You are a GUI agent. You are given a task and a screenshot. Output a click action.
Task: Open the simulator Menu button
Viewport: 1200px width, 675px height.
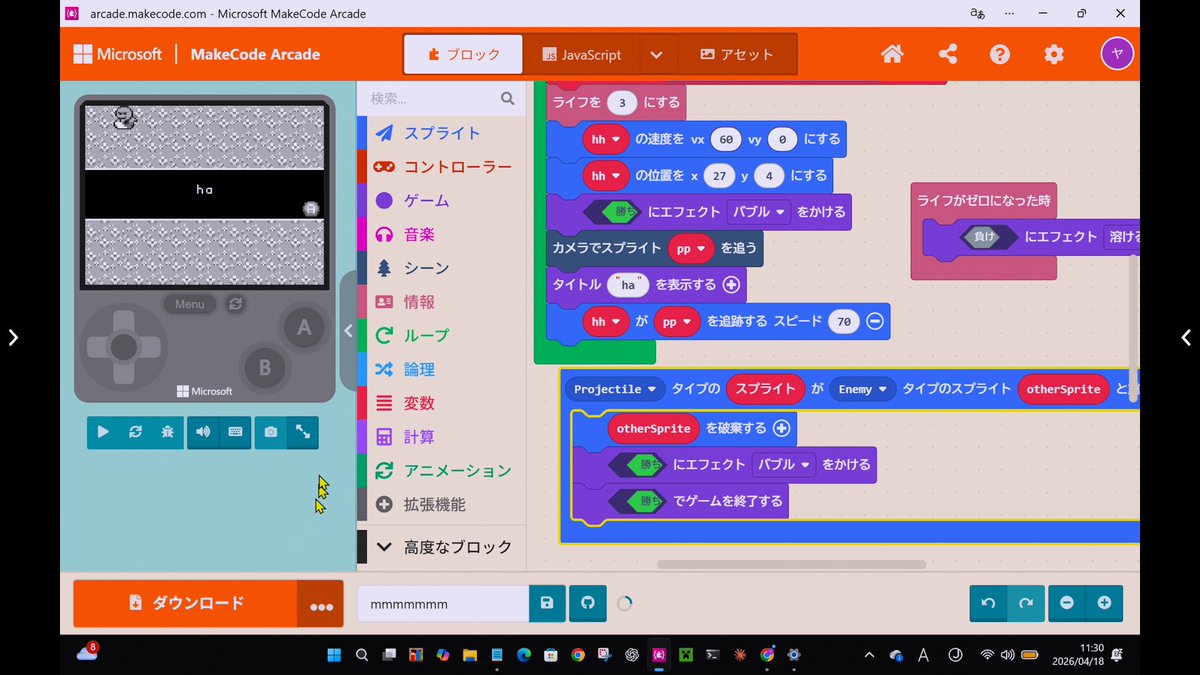tap(189, 304)
